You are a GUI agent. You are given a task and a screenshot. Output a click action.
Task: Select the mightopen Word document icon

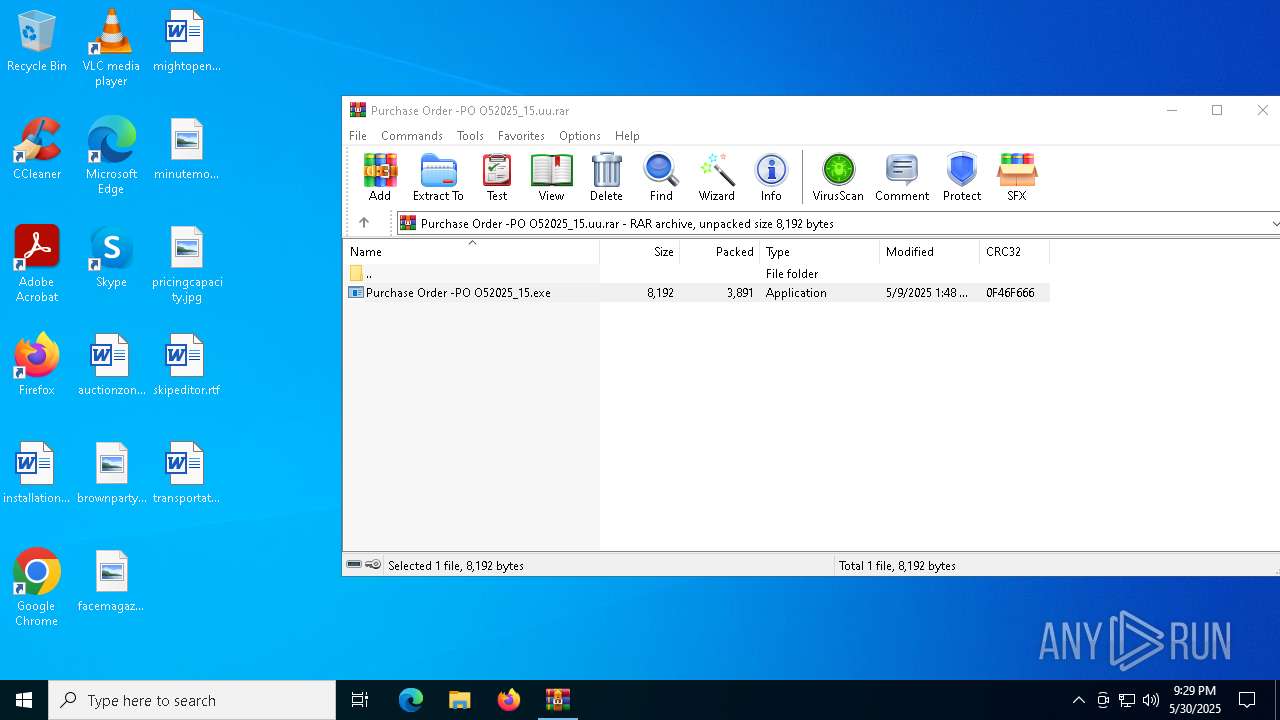click(x=187, y=42)
